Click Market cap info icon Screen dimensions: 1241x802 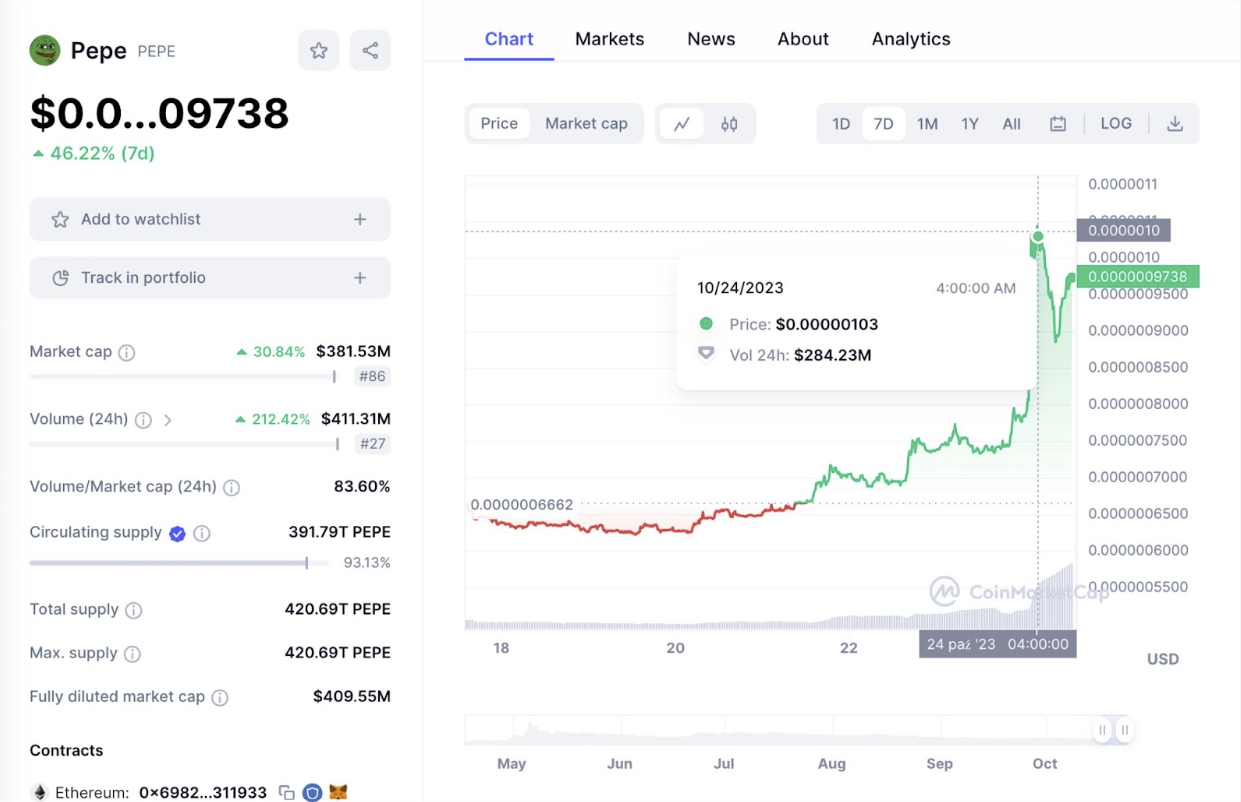[x=127, y=352]
